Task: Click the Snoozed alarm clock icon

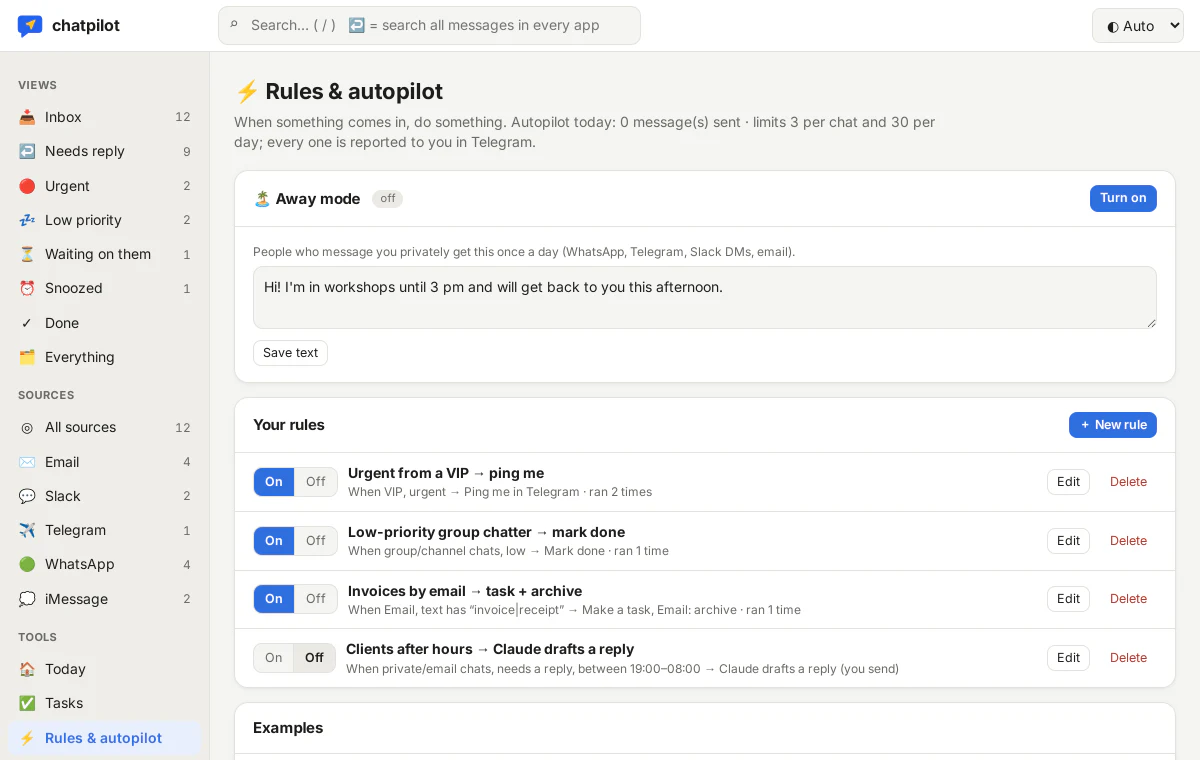Action: pyautogui.click(x=27, y=288)
